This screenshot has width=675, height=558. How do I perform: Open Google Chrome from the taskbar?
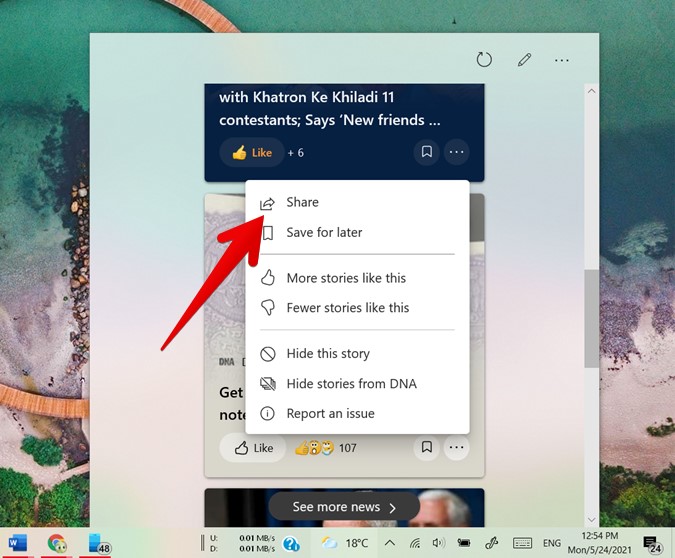[57, 543]
